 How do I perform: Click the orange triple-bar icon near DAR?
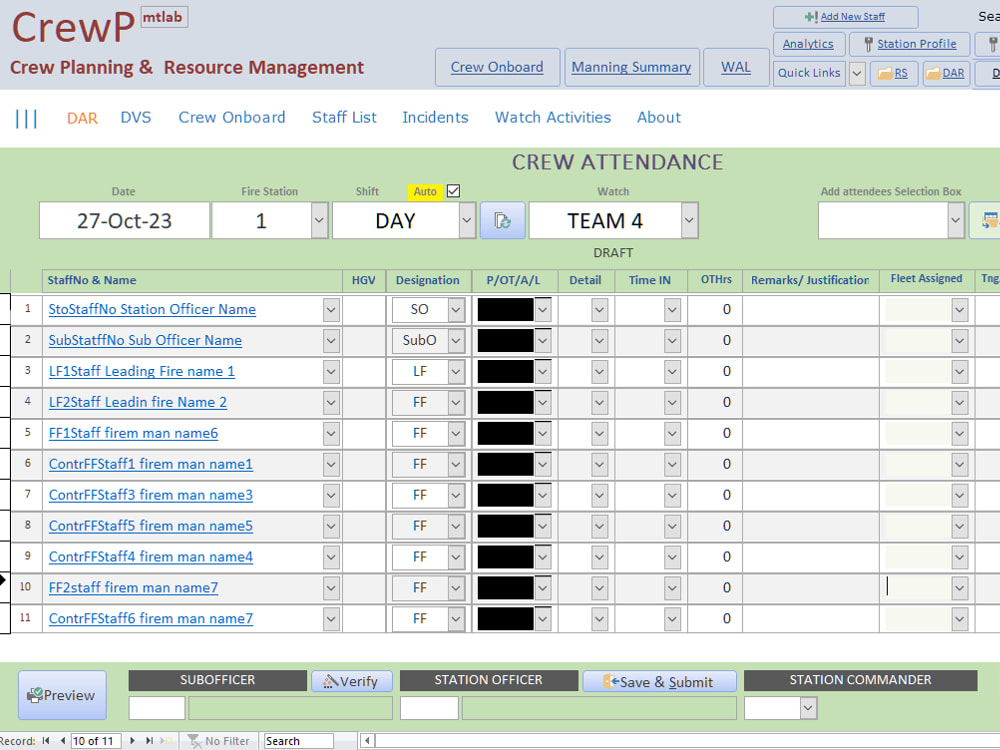(26, 117)
